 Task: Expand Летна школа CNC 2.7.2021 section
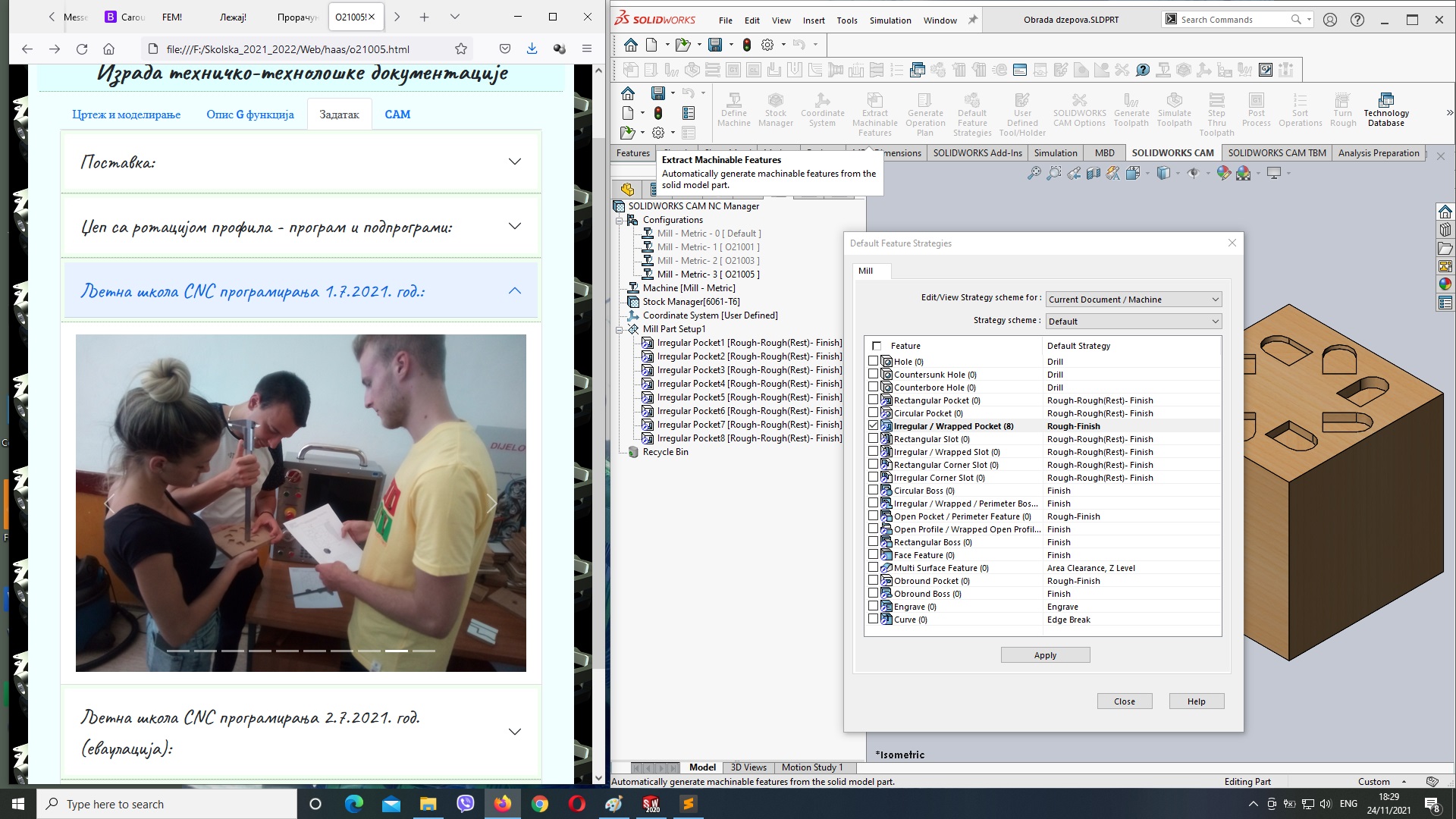(301, 732)
